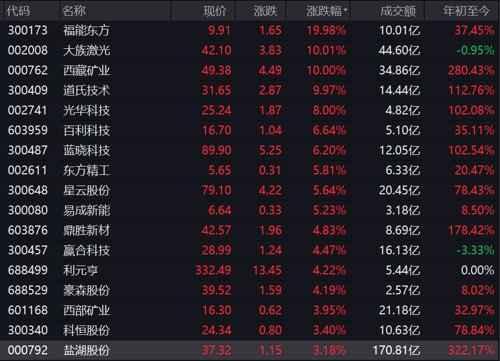This screenshot has height=361, width=500.
Task: Open 道氏技术 stock details
Action: tap(250, 90)
